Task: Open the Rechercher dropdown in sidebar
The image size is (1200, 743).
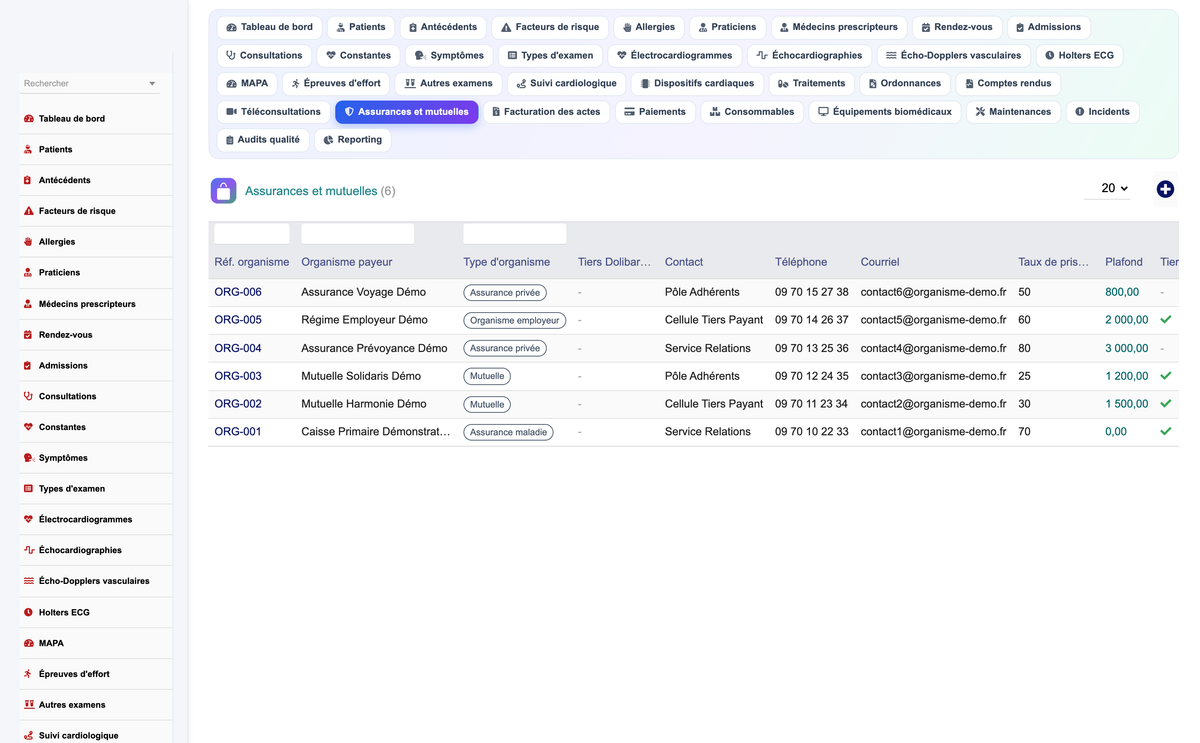Action: coord(90,84)
